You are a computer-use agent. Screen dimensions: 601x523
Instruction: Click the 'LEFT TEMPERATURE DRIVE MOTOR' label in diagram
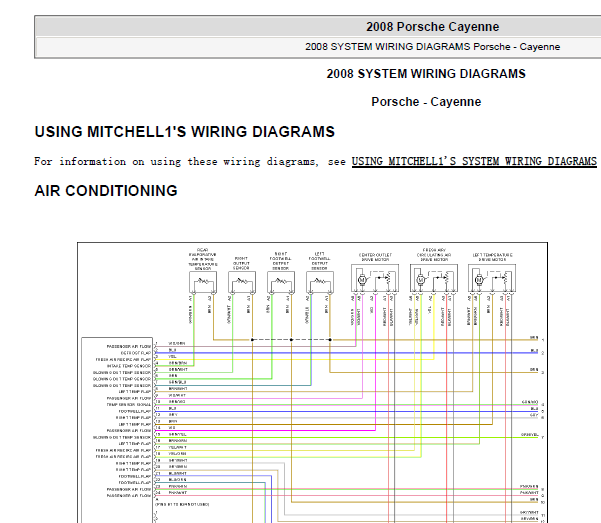(x=493, y=257)
